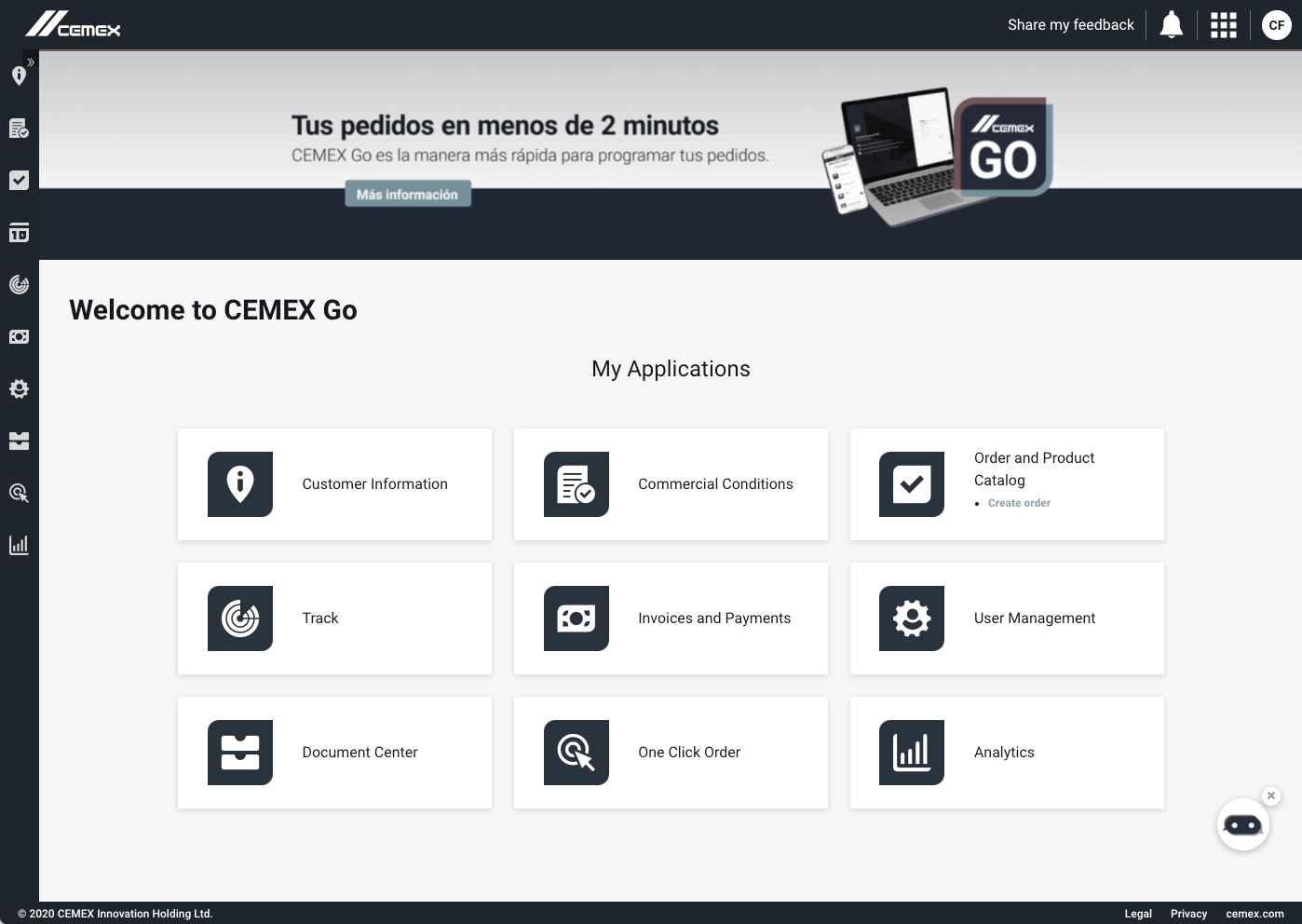The image size is (1302, 924).
Task: Click Order and Product Catalog checkmark icon
Action: (912, 484)
